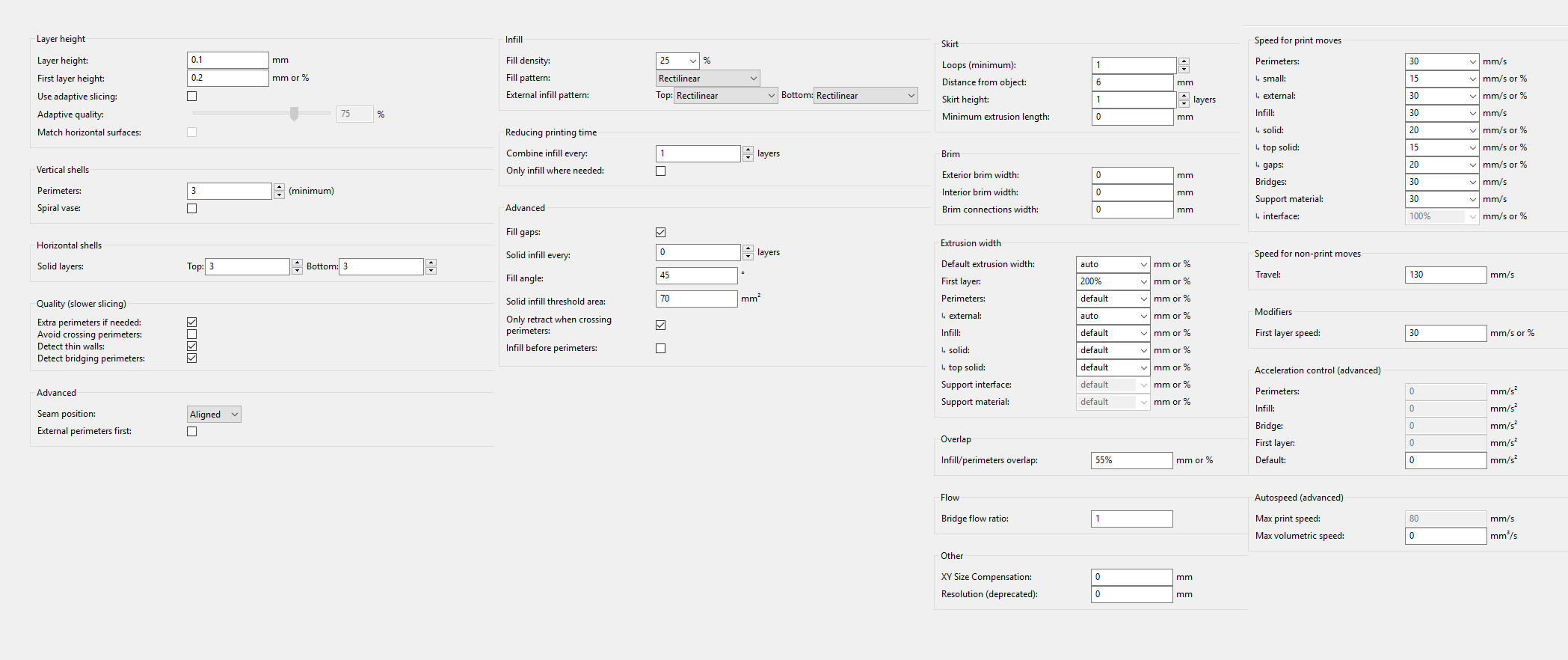Viewport: 1568px width, 660px height.
Task: Decrease Top solid layers with down arrow
Action: (x=297, y=270)
